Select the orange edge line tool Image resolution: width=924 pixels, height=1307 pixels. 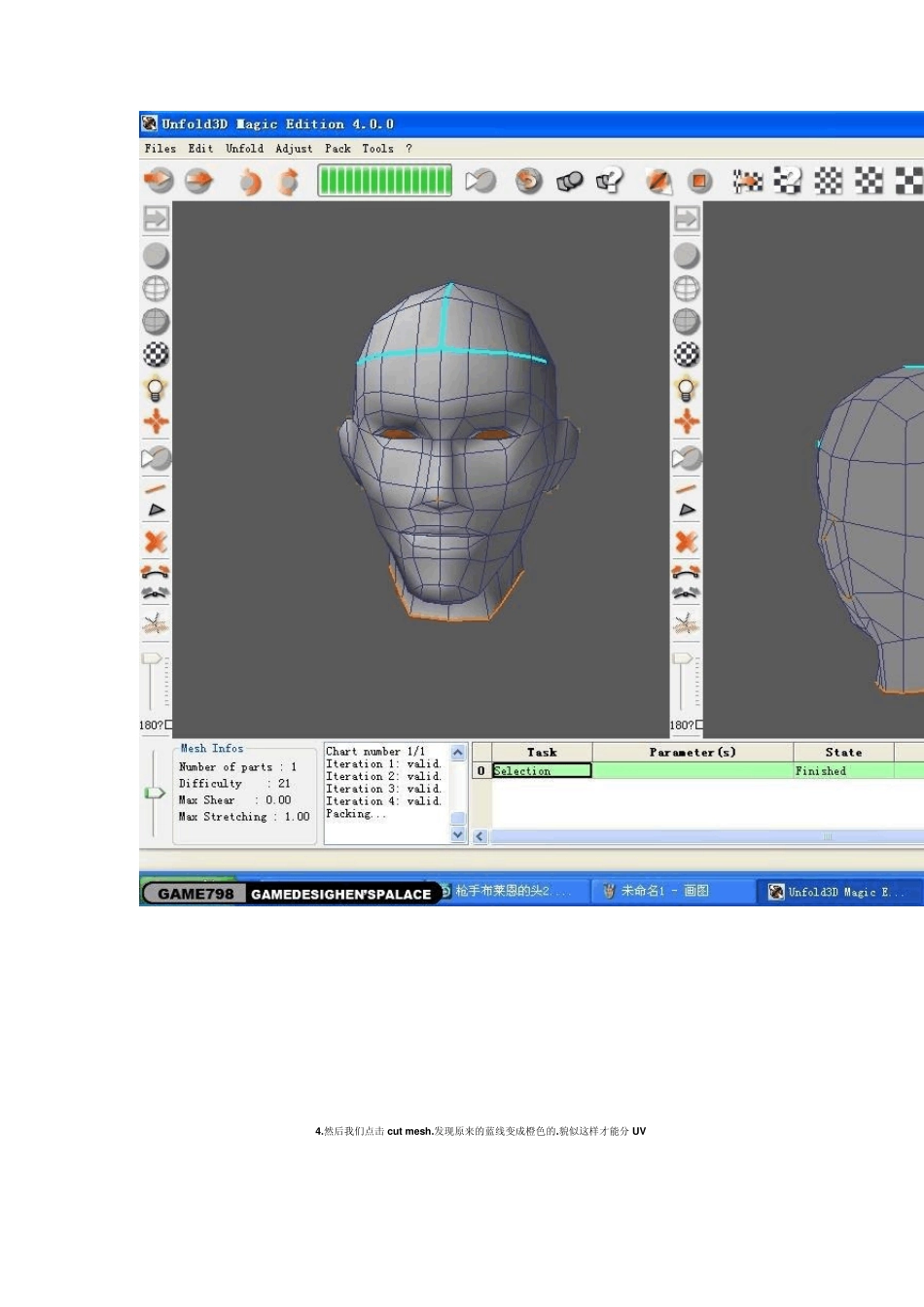(x=156, y=488)
